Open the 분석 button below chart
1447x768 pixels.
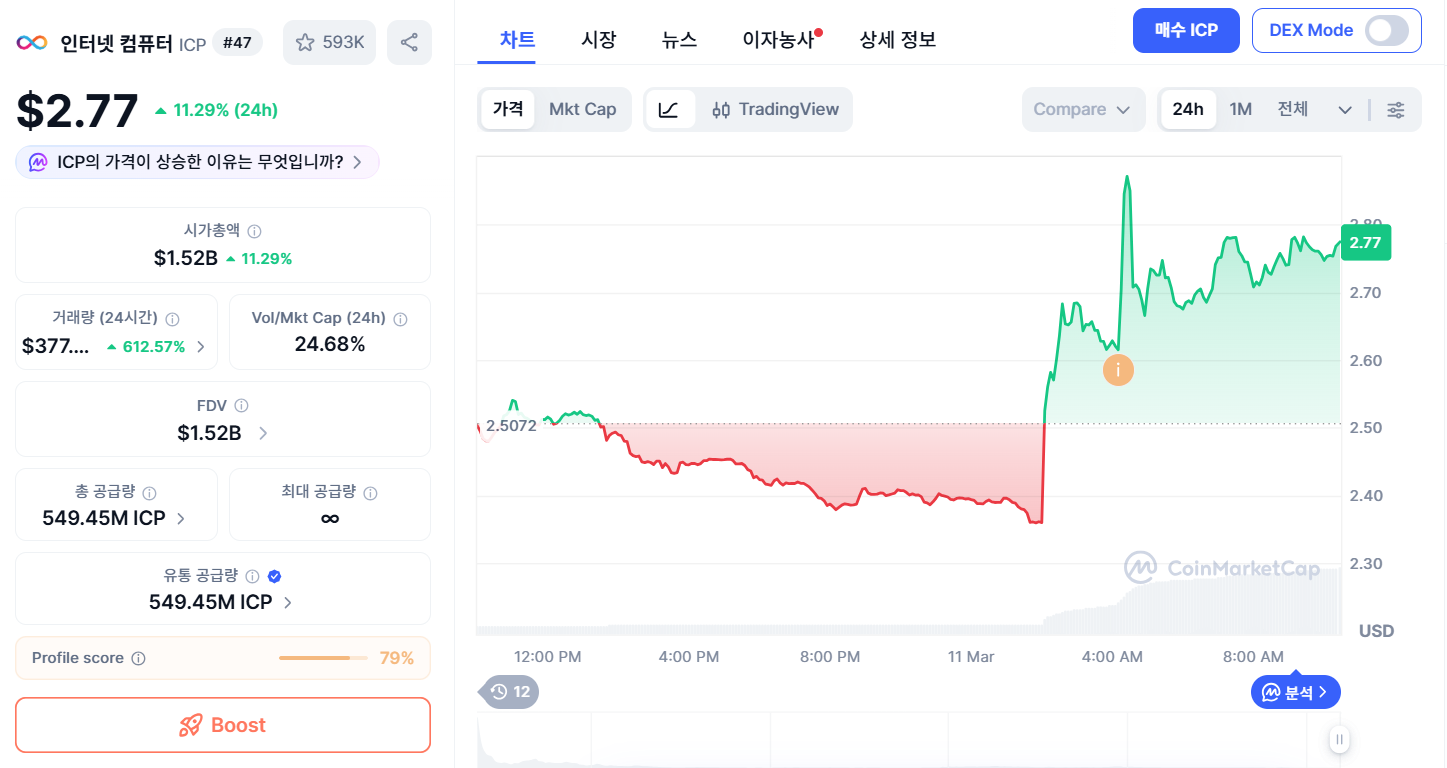[1296, 692]
